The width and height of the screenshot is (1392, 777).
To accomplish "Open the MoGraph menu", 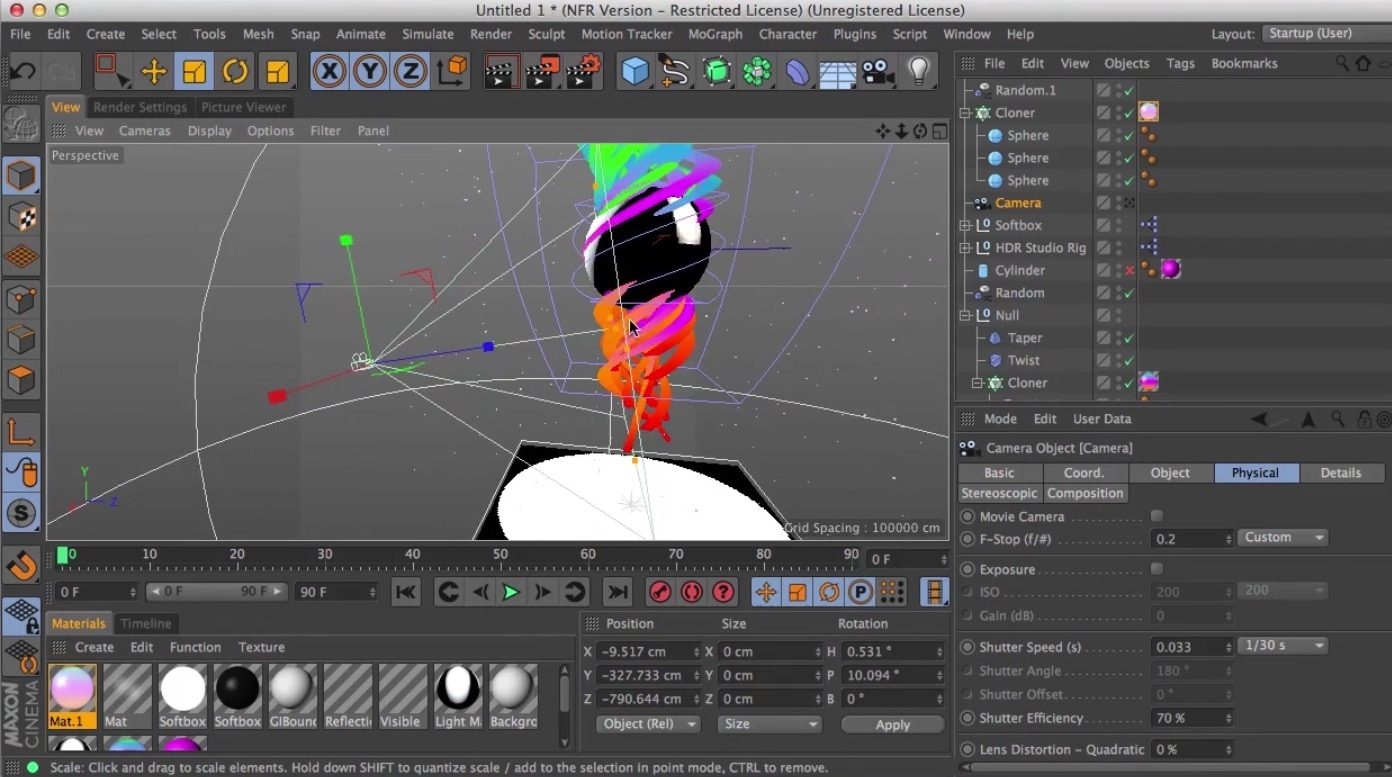I will click(715, 34).
